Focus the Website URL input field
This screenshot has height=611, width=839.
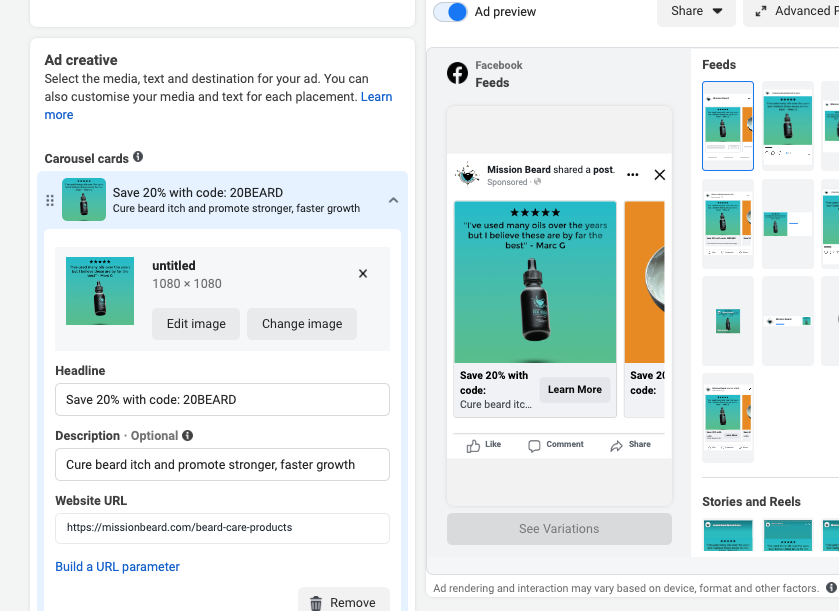coord(223,528)
